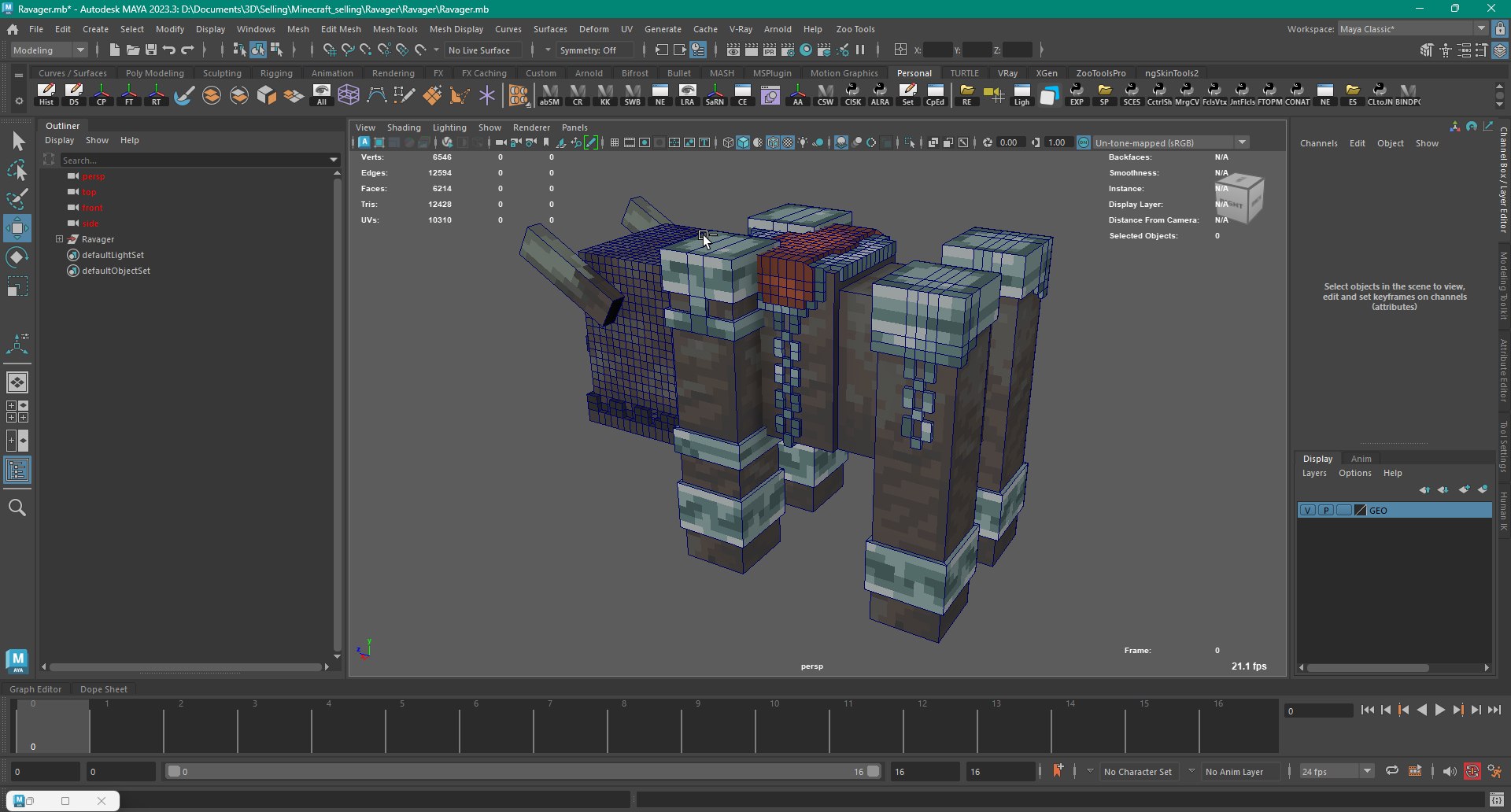Open the Zoo Tools menu
Viewport: 1511px width, 812px height.
[855, 29]
